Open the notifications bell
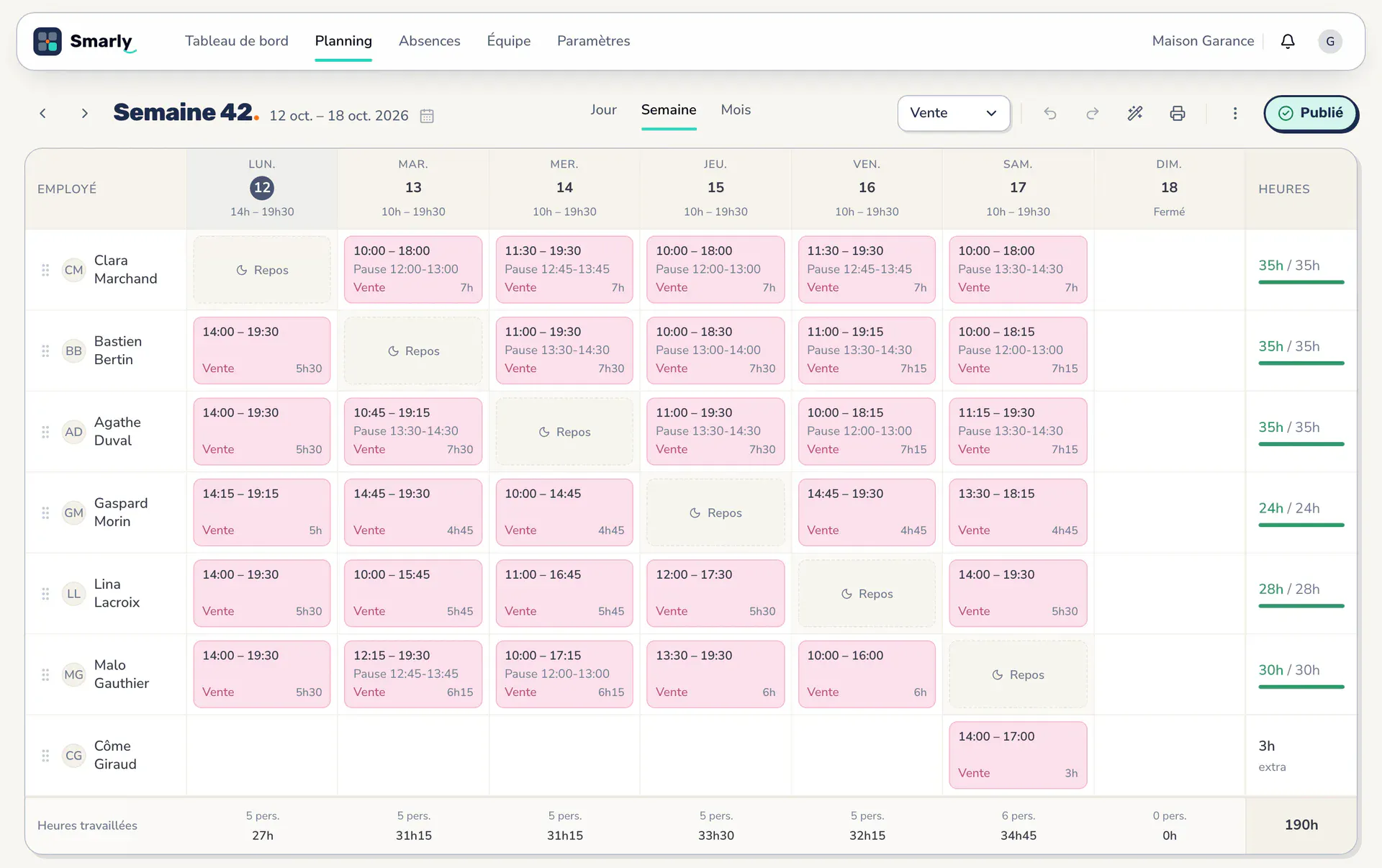 tap(1288, 41)
